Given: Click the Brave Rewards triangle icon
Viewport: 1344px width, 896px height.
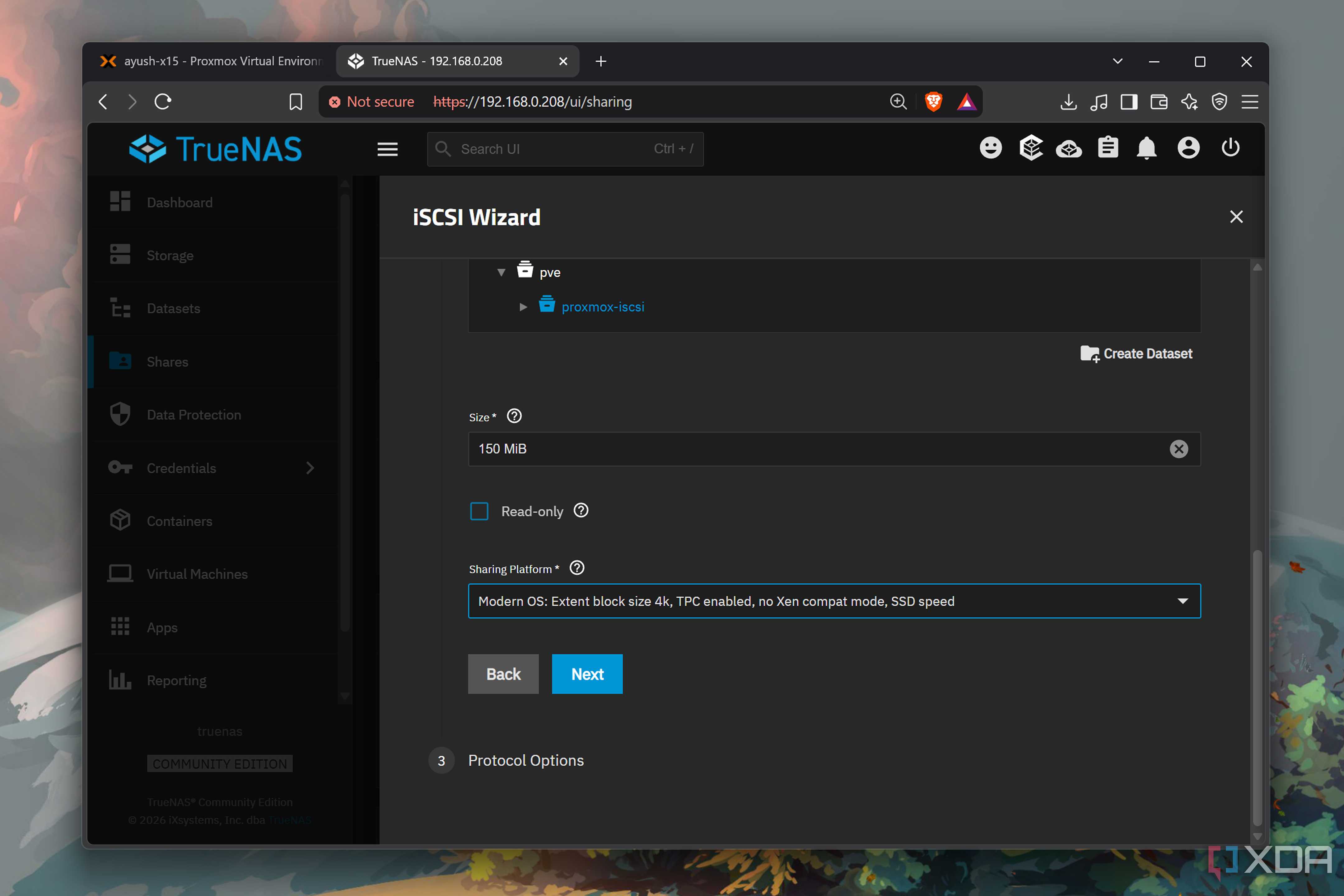Looking at the screenshot, I should [x=966, y=102].
